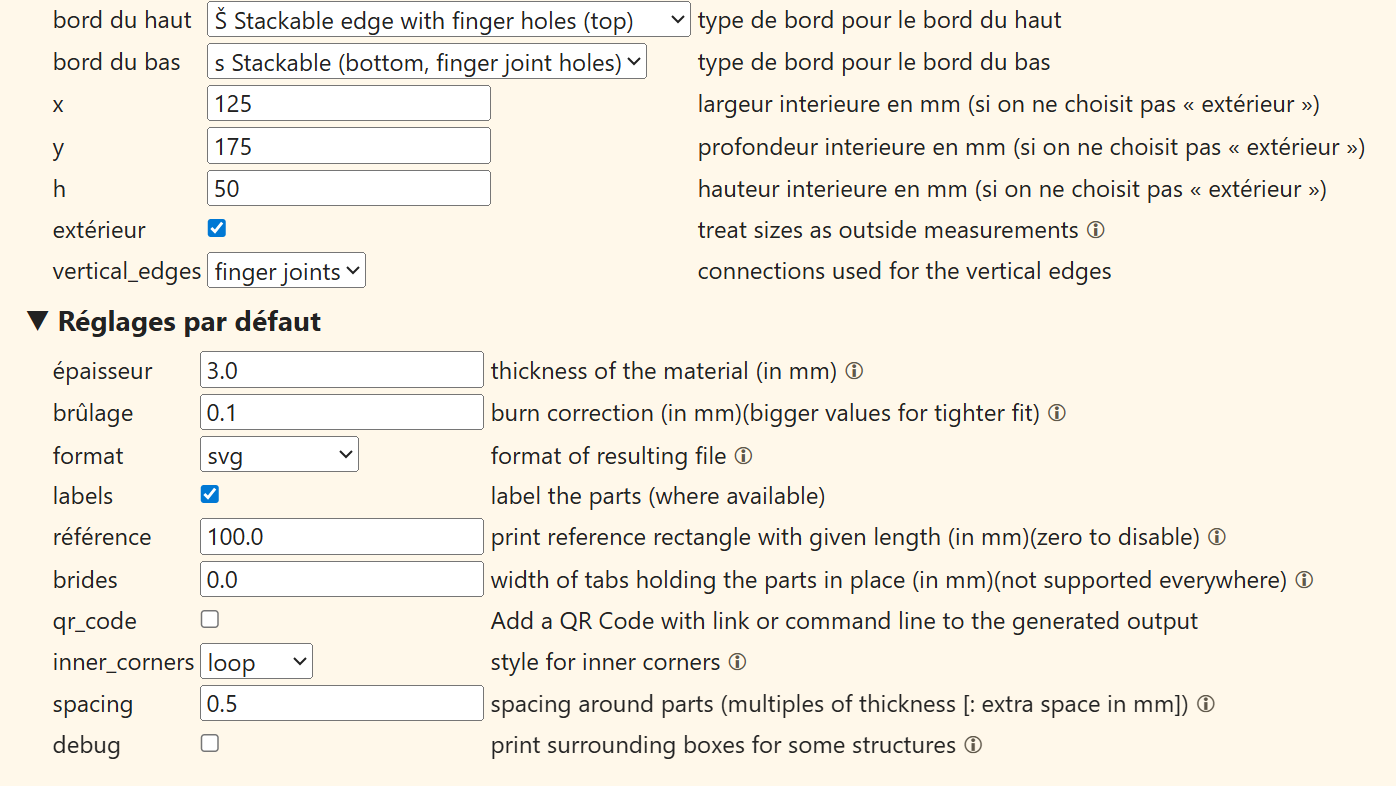Click info icon after tabs width description
1396x786 pixels.
tap(1304, 580)
